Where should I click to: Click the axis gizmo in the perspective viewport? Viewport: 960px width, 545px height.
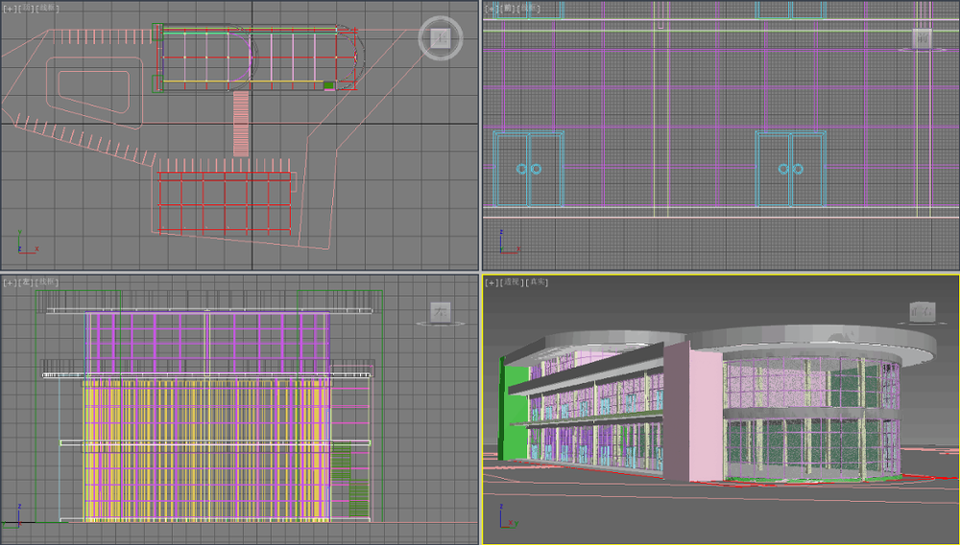coord(507,517)
